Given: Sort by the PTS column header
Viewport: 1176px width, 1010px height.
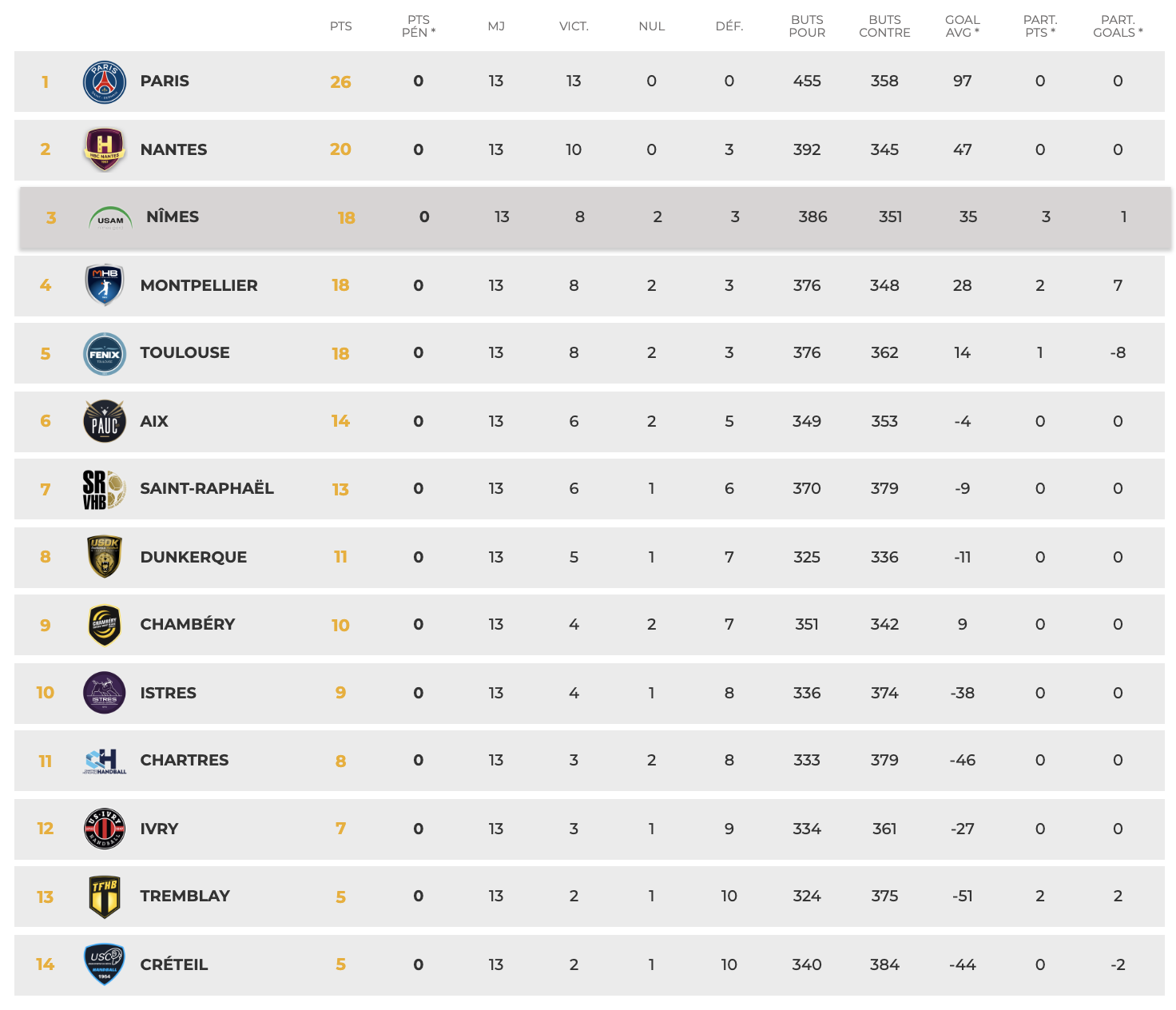Looking at the screenshot, I should point(341,26).
